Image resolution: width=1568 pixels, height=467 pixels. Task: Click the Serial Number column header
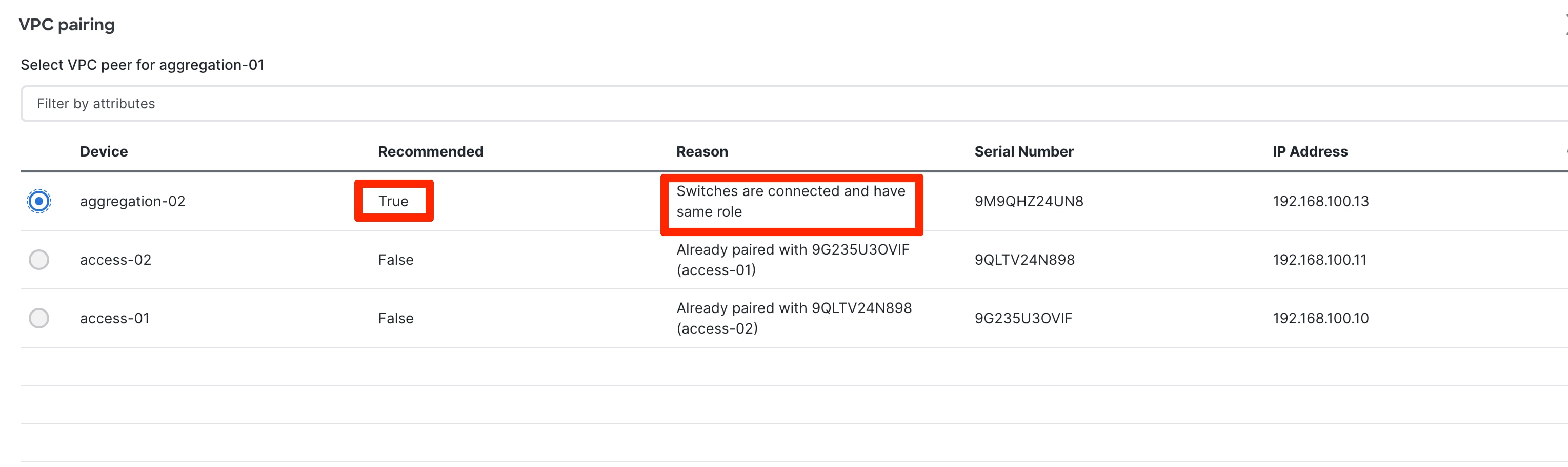click(1023, 151)
